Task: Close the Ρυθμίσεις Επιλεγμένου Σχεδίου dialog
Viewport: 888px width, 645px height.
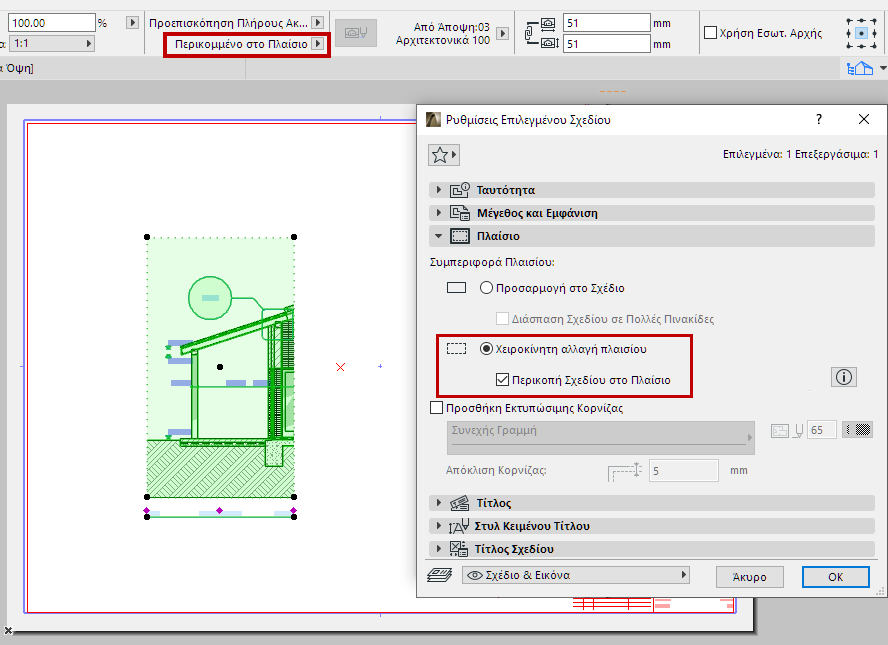Action: (864, 119)
